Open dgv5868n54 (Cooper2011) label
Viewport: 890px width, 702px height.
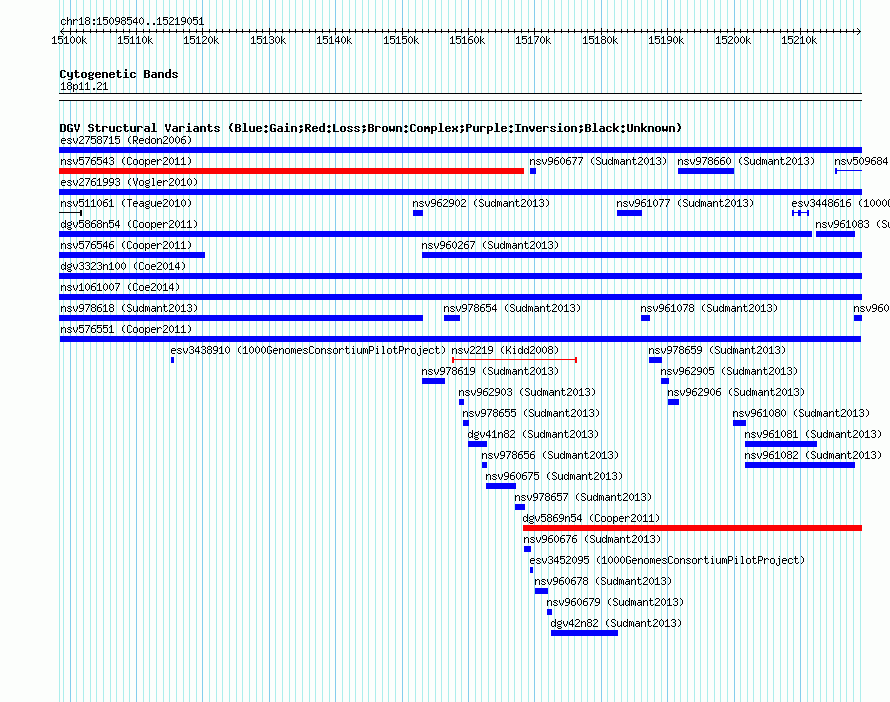129,224
